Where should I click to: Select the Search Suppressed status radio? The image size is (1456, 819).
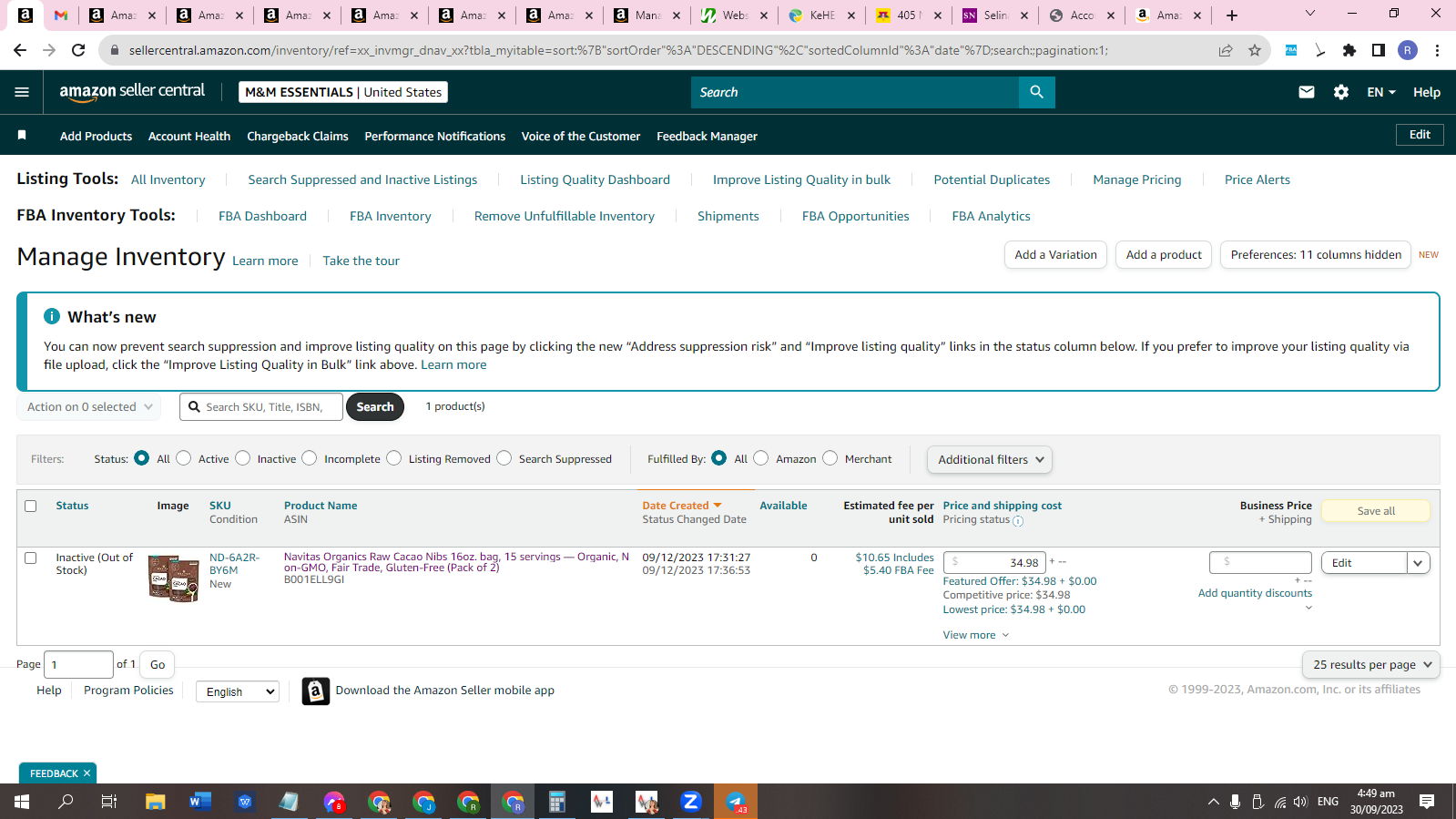(x=504, y=458)
